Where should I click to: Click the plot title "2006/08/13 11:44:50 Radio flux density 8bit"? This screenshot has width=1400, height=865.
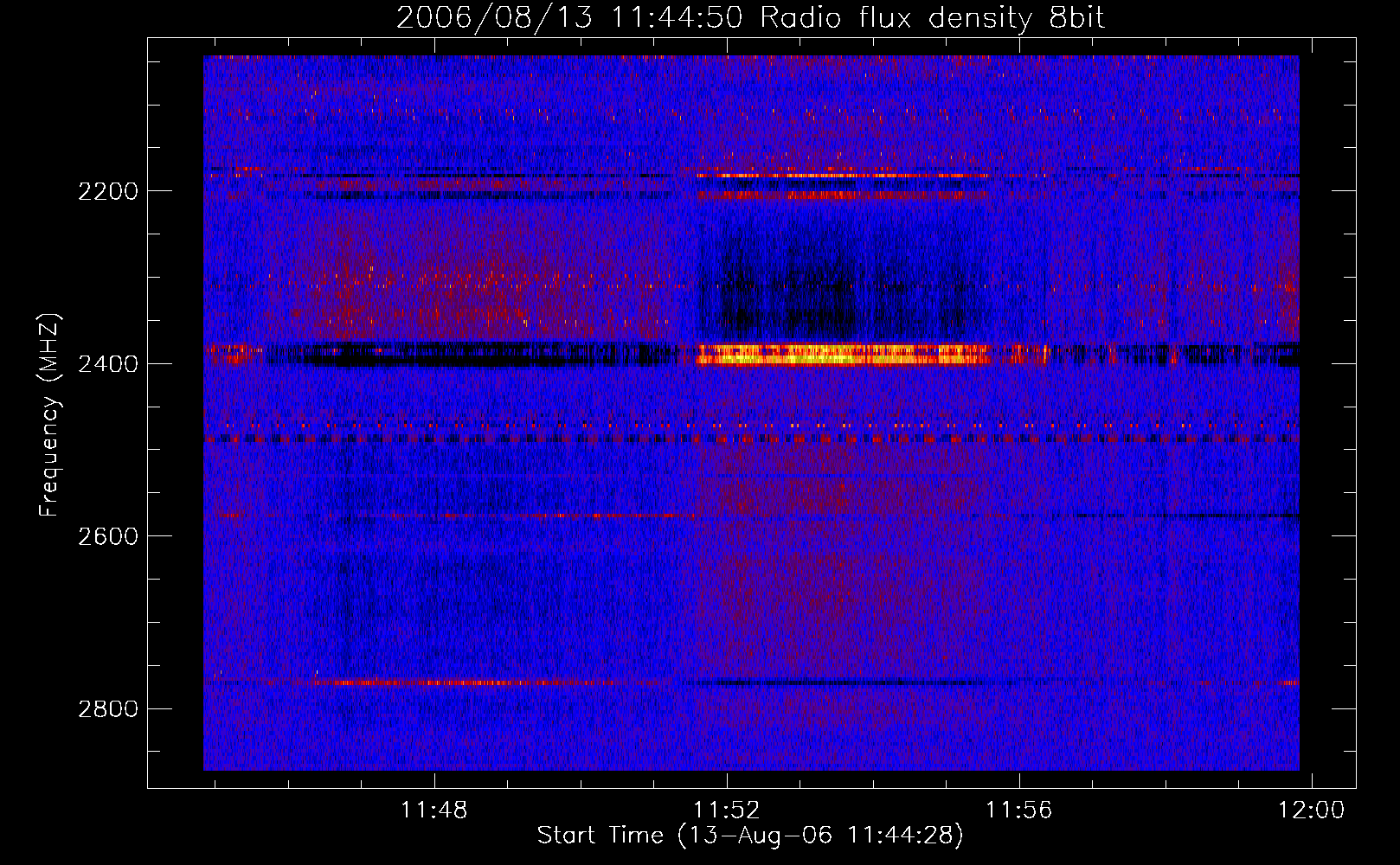750,18
